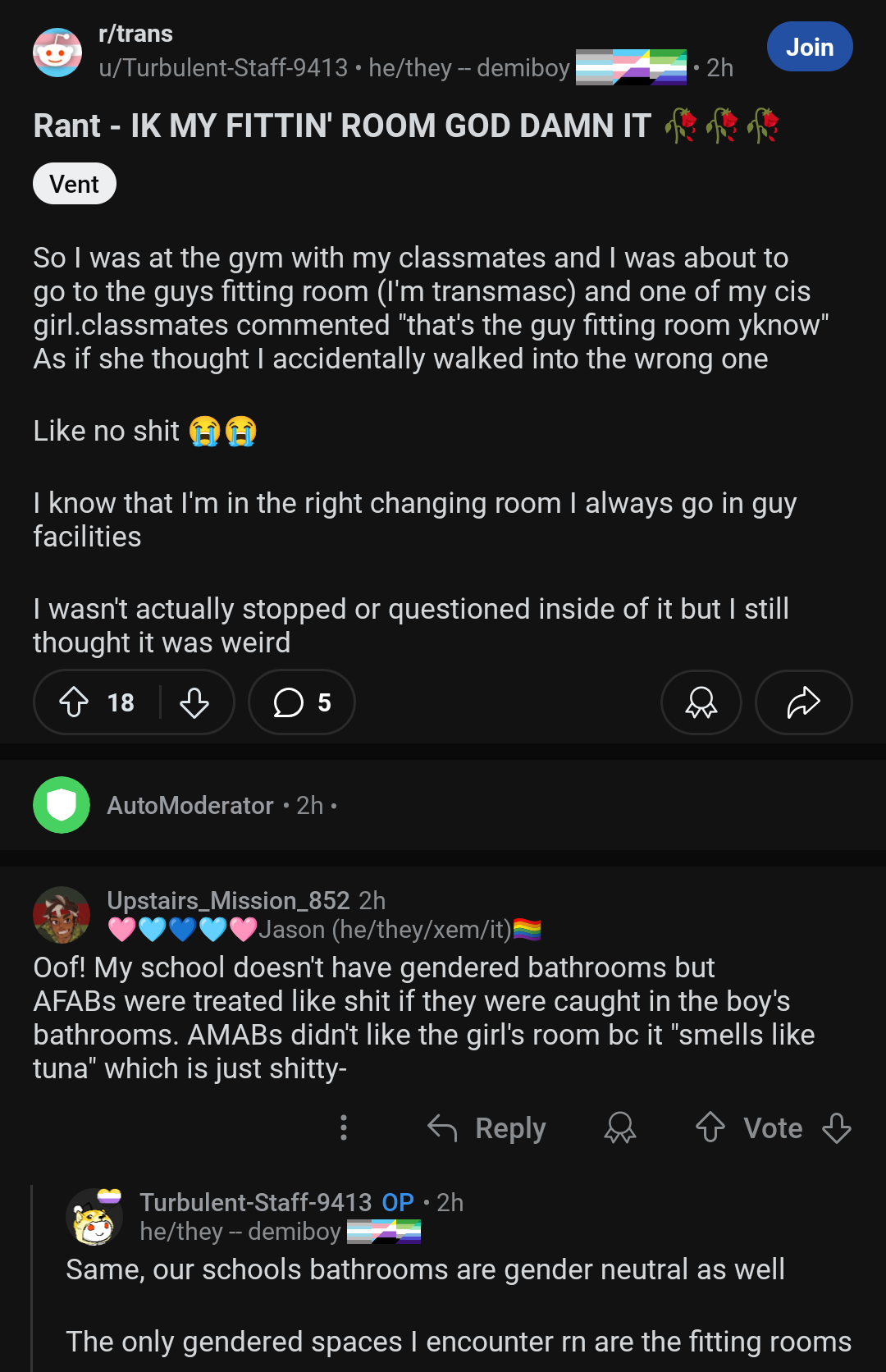886x1372 pixels.
Task: Downvote Upstairs_Mission_852's comment
Action: pyautogui.click(x=837, y=1127)
